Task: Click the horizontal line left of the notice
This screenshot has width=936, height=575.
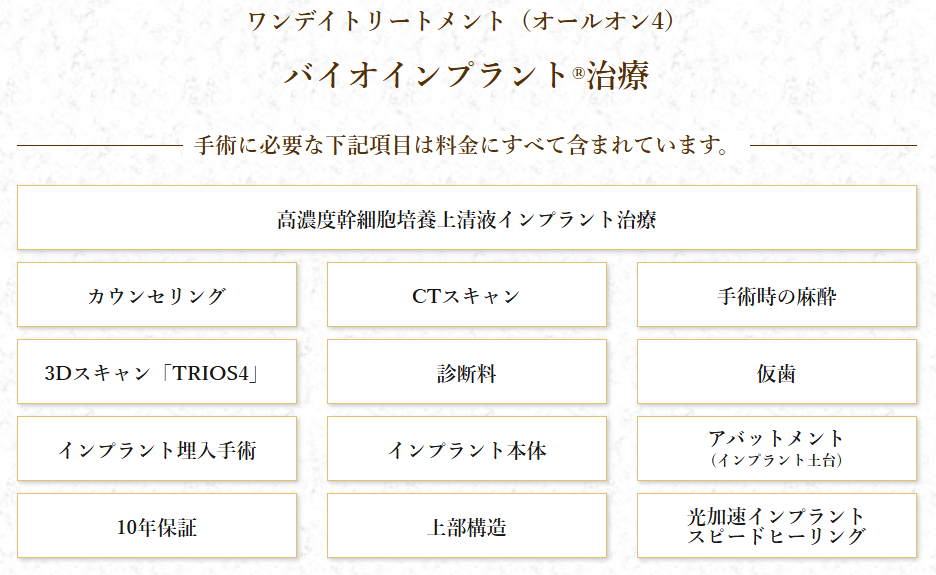Action: point(98,146)
